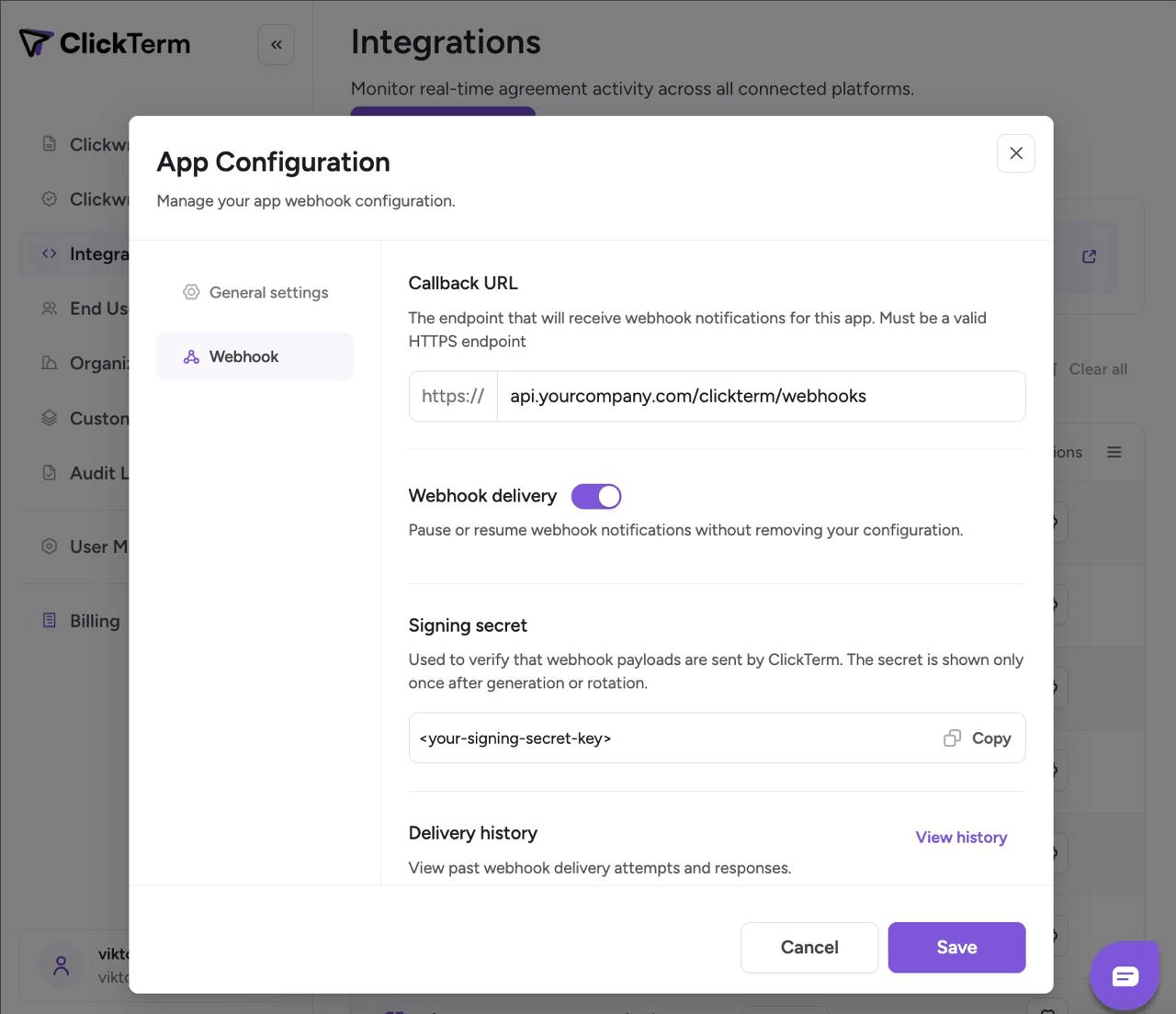Click the Organizations sidebar icon

[48, 363]
